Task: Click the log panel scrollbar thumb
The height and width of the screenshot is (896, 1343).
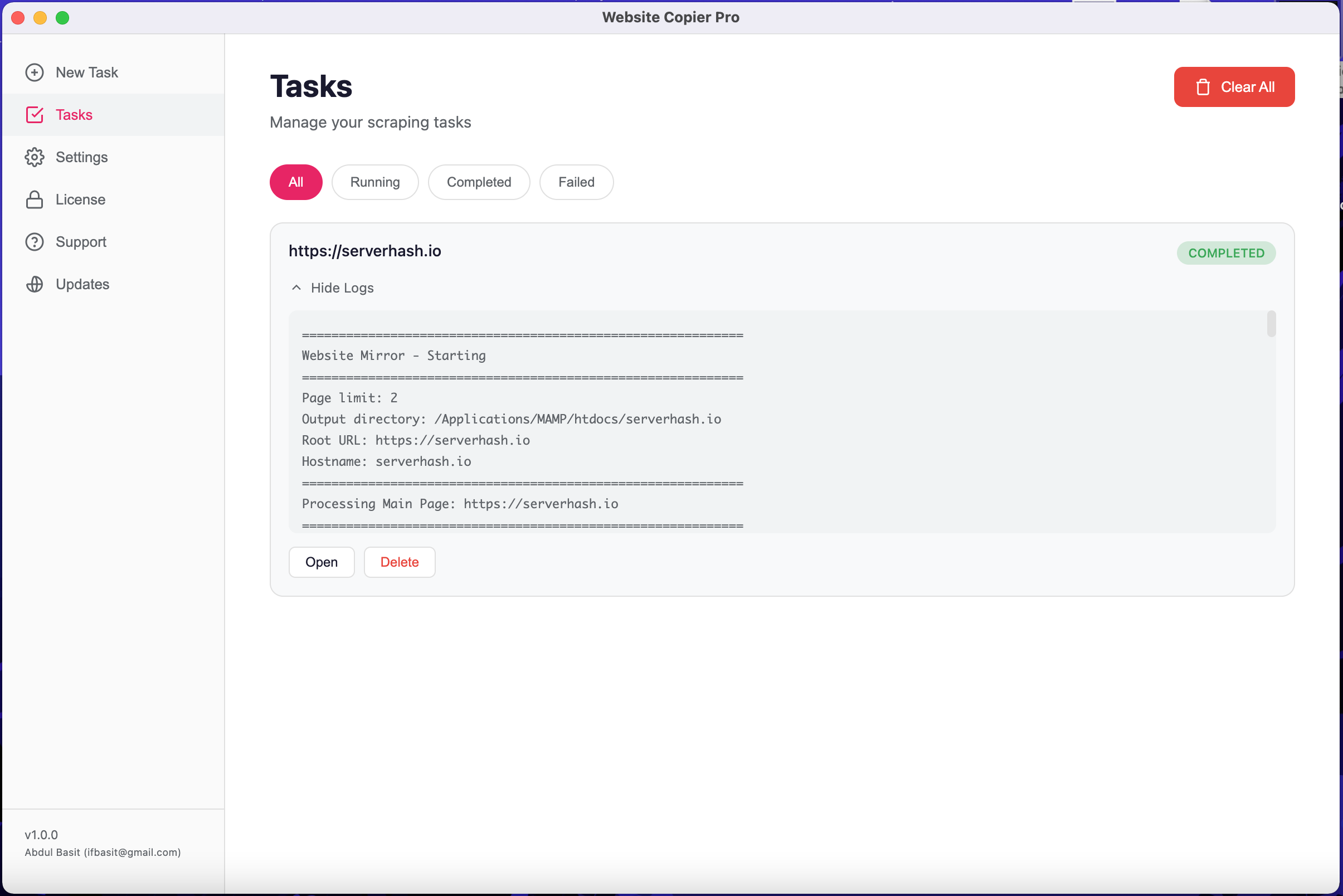Action: (x=1271, y=324)
